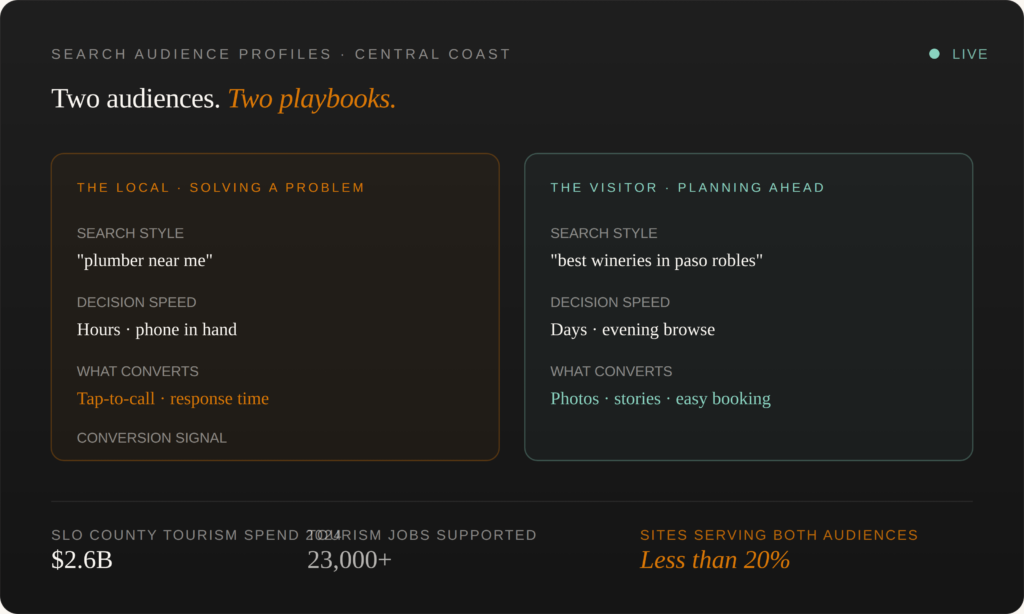Click the $2.6B tourism spend figure
This screenshot has width=1024, height=614.
tap(82, 560)
